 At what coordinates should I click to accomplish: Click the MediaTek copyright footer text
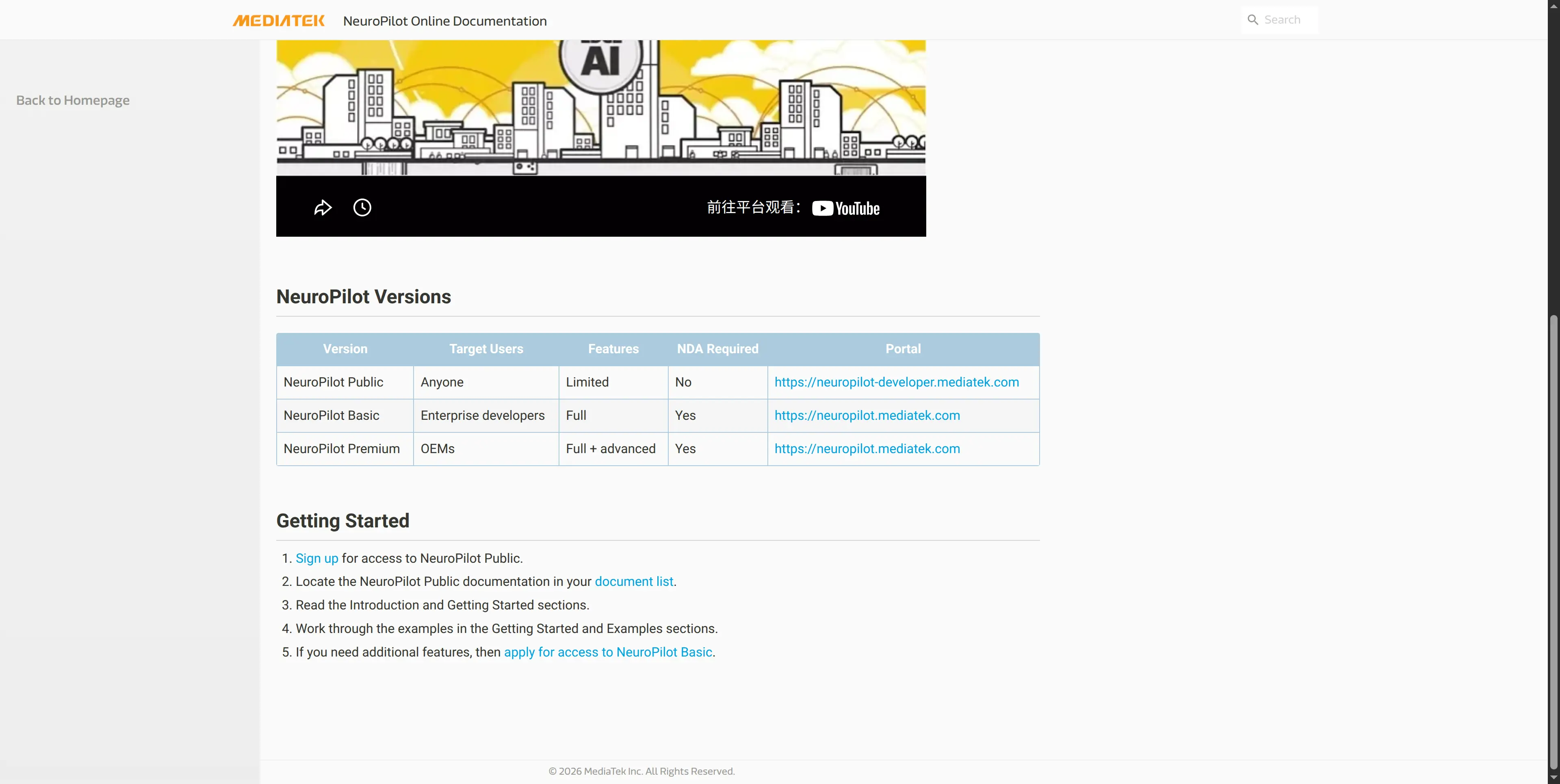(x=641, y=771)
